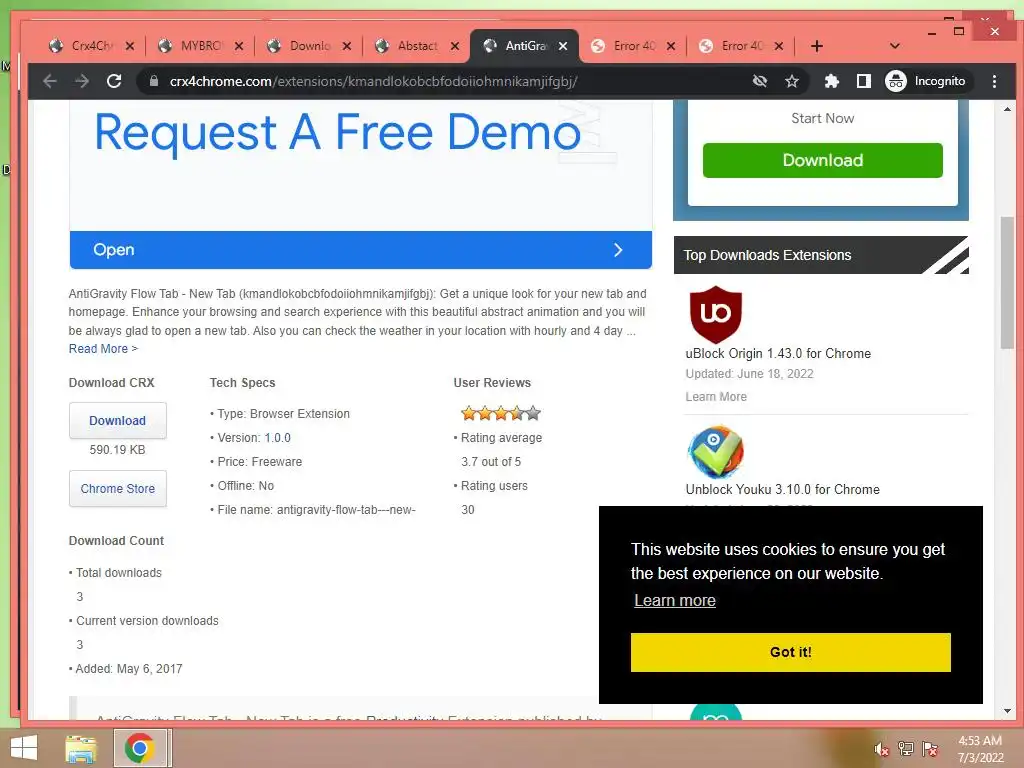Open Chrome three-dot menu

(994, 81)
